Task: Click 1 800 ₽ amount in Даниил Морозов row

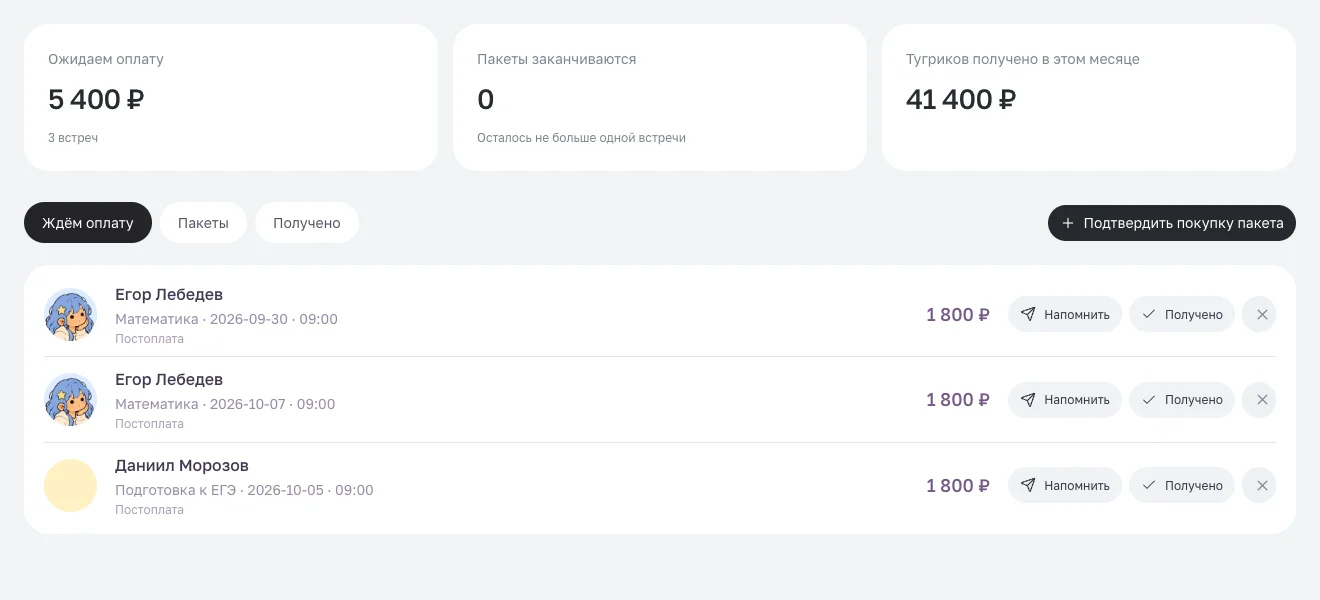Action: coord(958,485)
